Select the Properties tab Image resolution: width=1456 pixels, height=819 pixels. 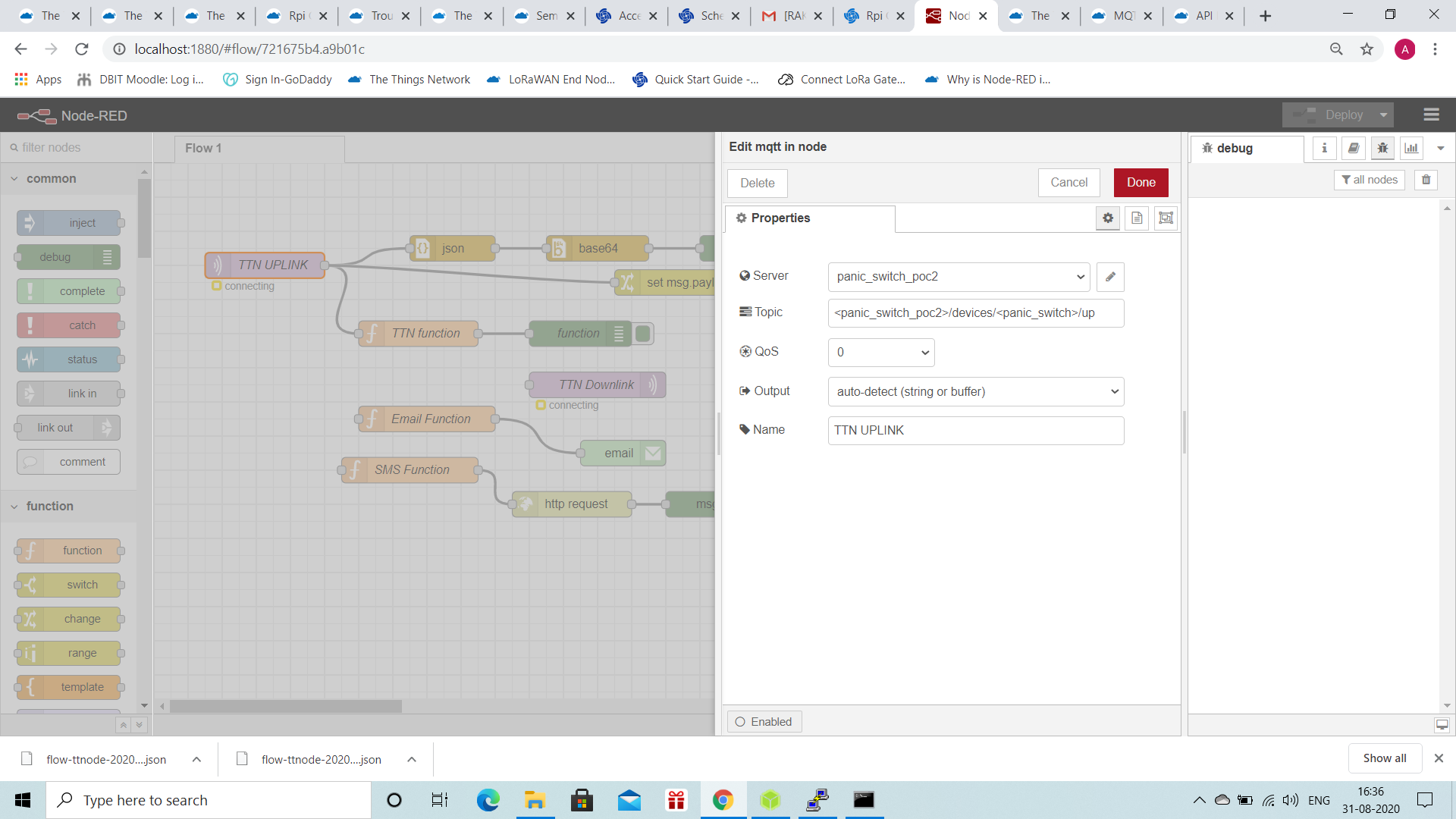pyautogui.click(x=810, y=218)
